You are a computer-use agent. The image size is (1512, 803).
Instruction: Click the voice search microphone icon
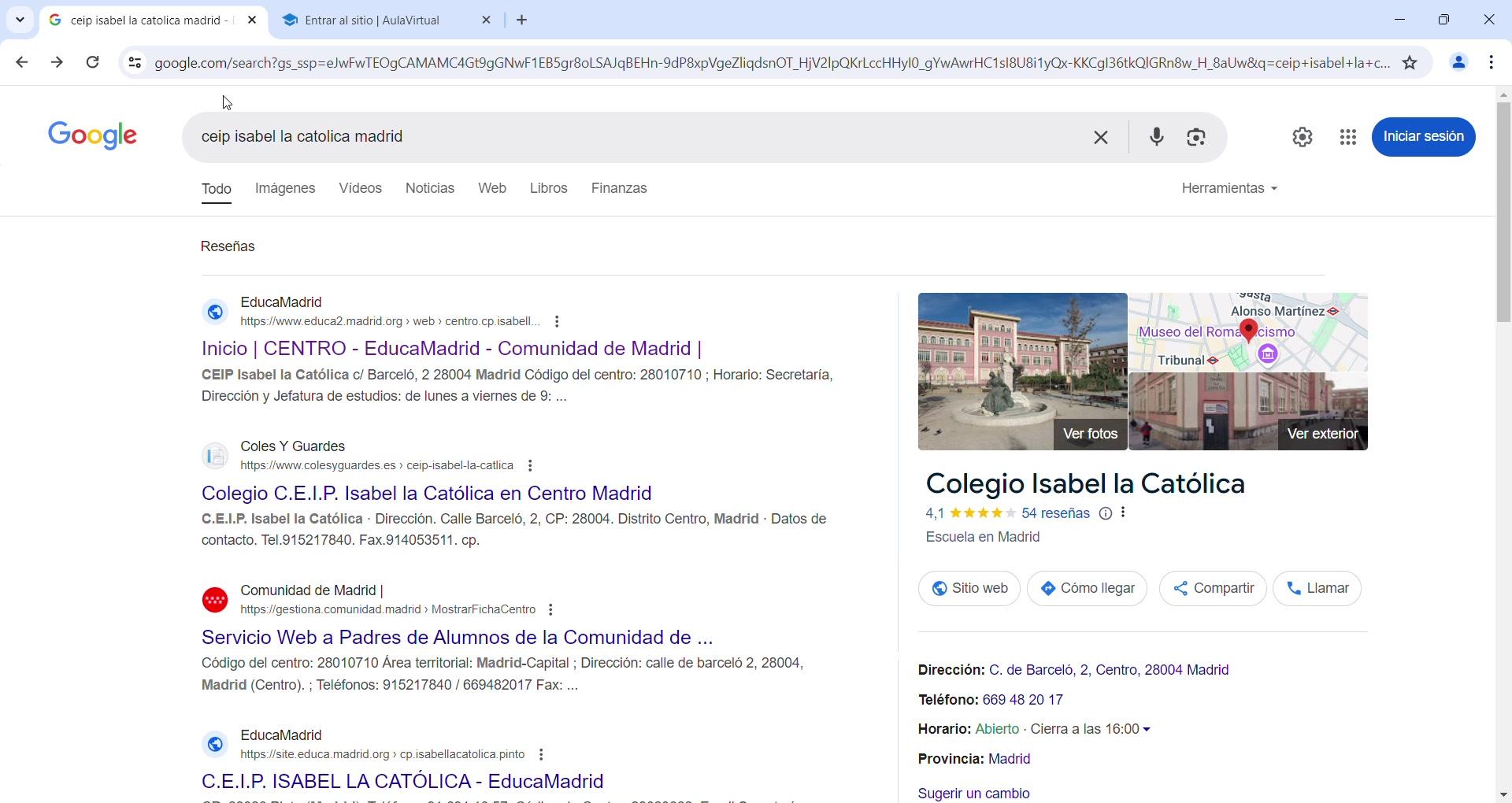(1156, 138)
